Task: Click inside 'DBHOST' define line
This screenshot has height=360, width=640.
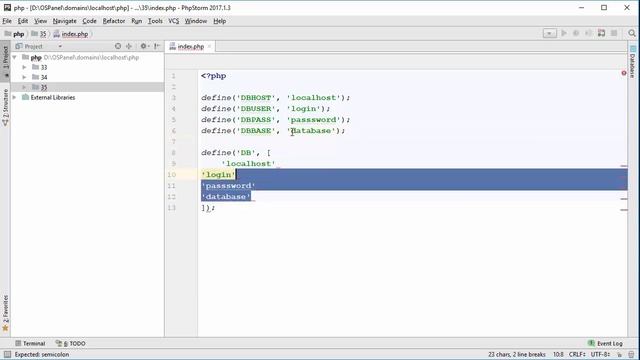Action: click(276, 98)
